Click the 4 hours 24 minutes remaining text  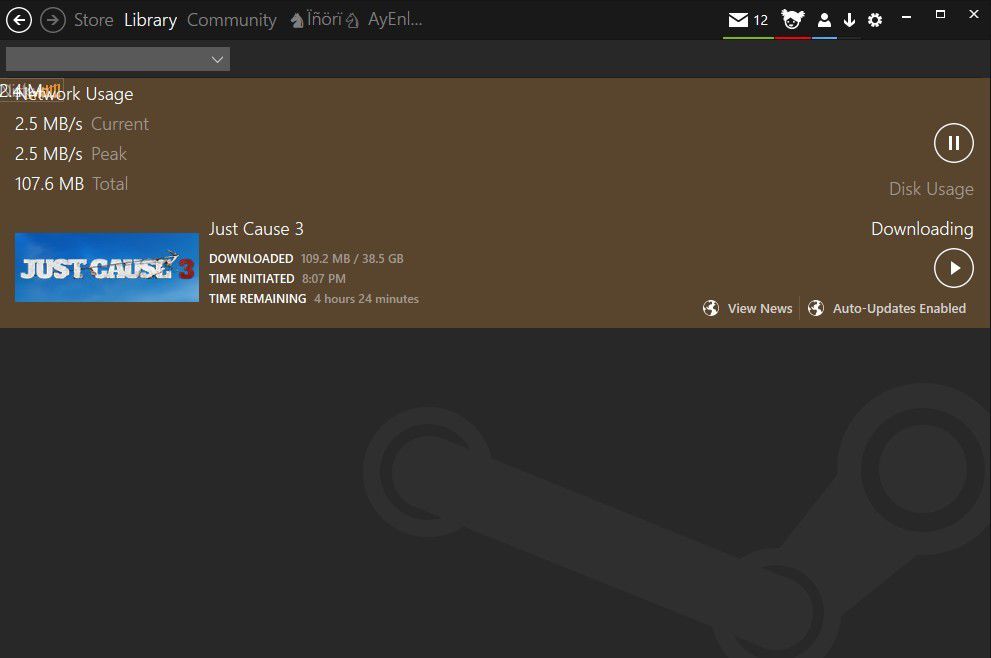click(367, 299)
